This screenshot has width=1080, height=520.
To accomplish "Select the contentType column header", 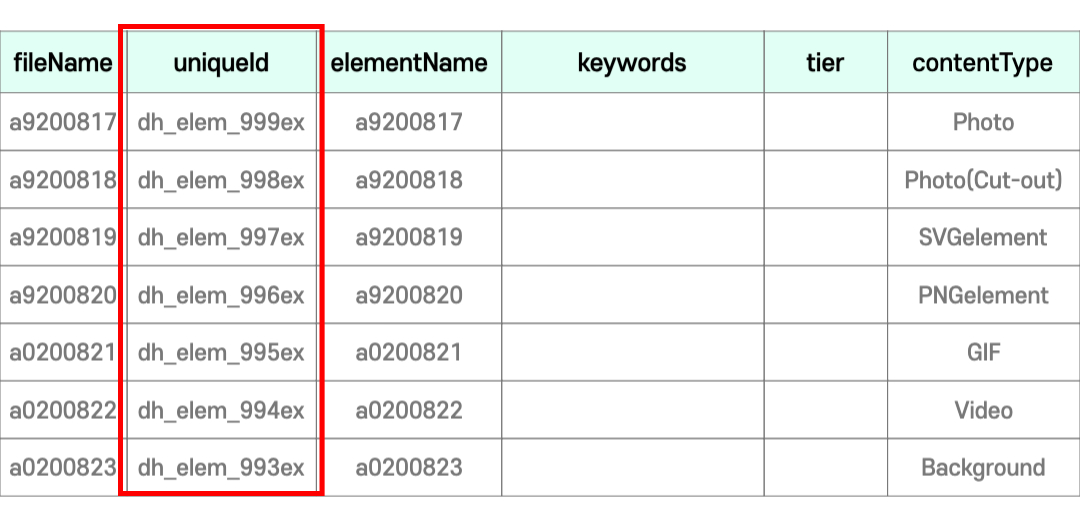I will (x=982, y=63).
